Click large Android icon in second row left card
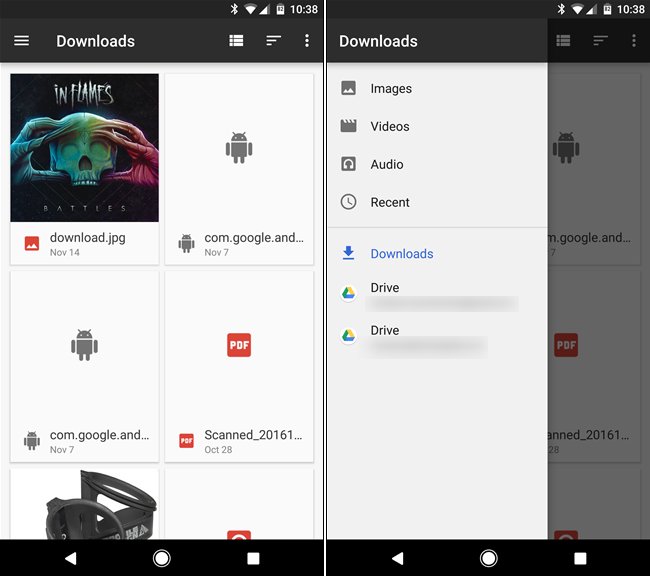 [x=85, y=345]
